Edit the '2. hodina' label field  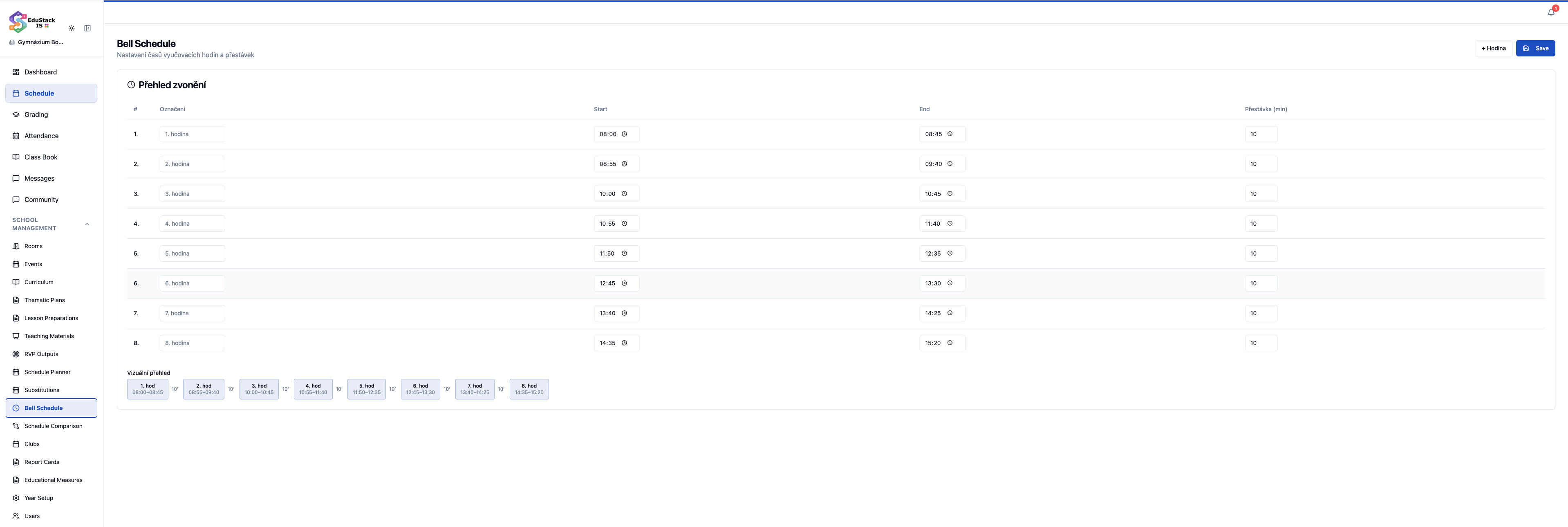coord(193,164)
